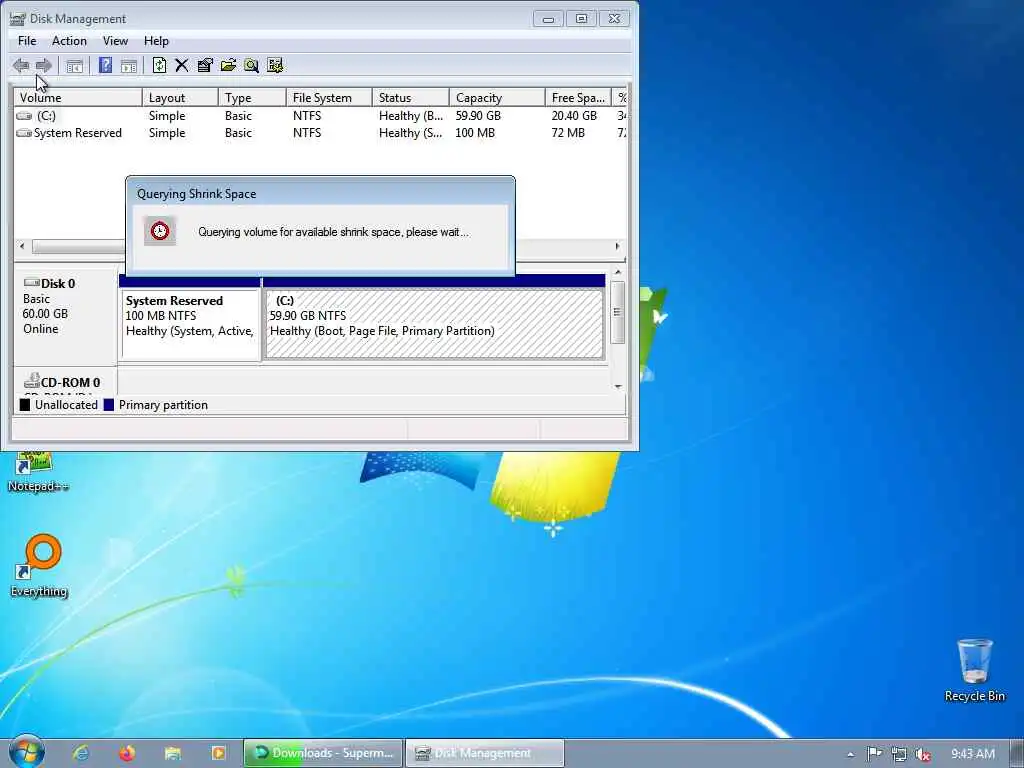Toggle the Show/Hide Console Tree toolbar icon
This screenshot has height=768, width=1024.
[x=74, y=65]
